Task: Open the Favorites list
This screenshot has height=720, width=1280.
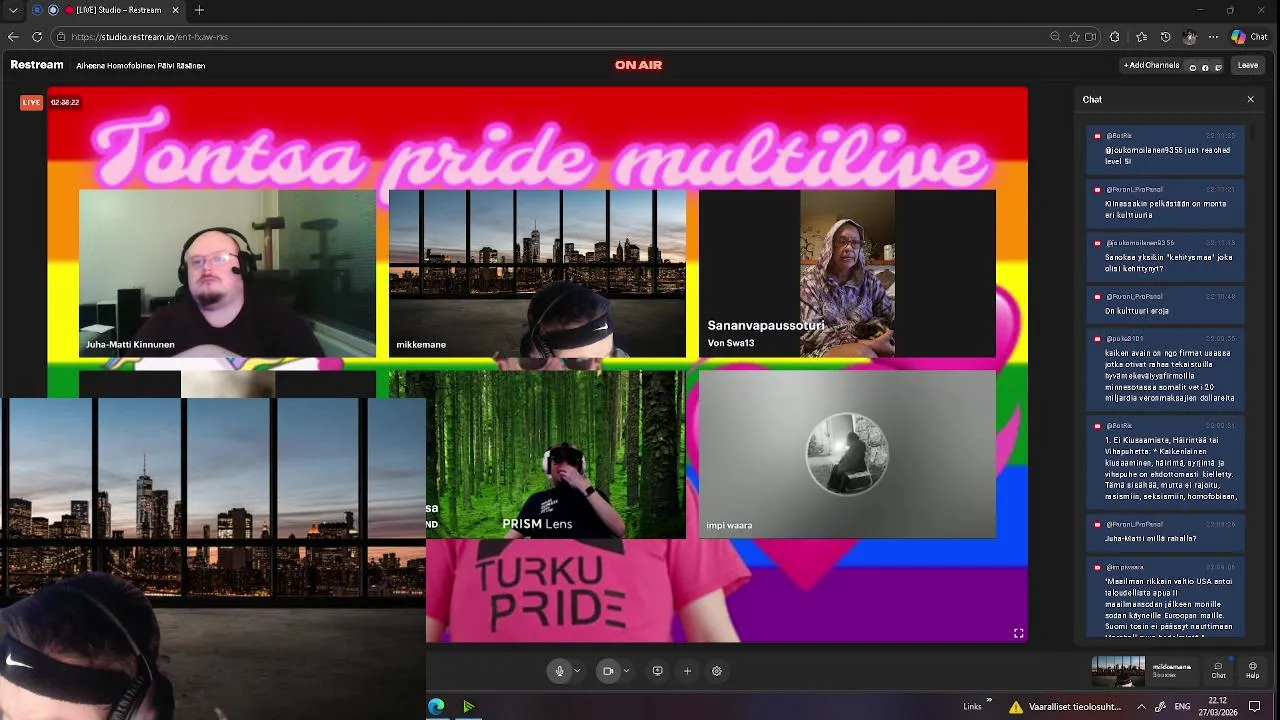Action: [1141, 37]
